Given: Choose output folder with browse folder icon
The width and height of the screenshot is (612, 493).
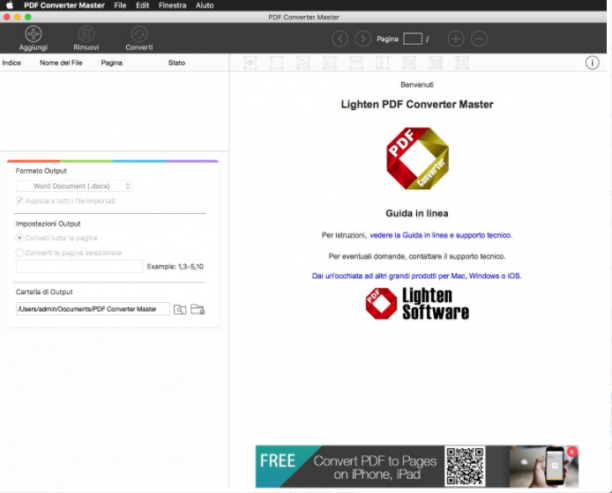Looking at the screenshot, I should tap(197, 309).
